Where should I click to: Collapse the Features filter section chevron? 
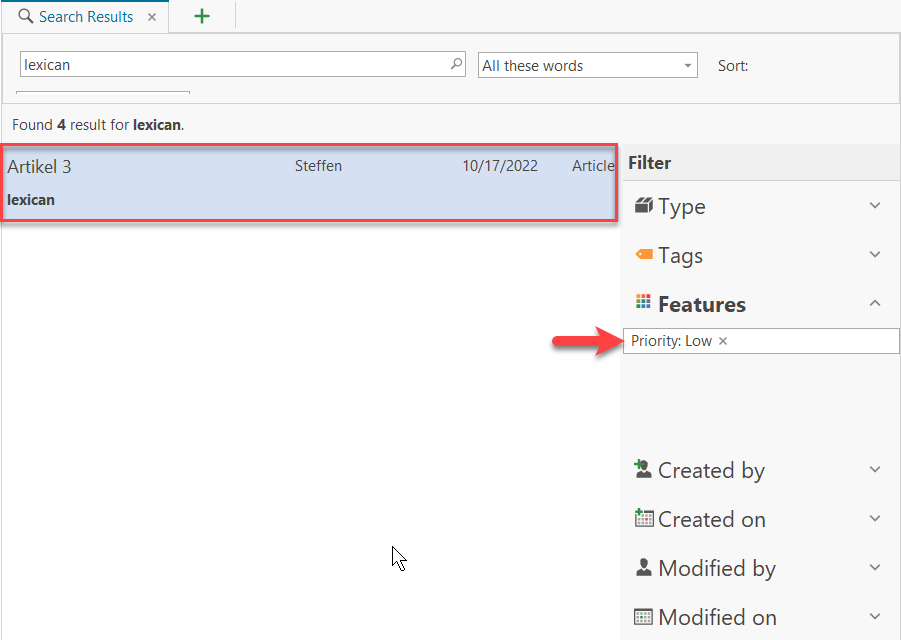pyautogui.click(x=875, y=303)
